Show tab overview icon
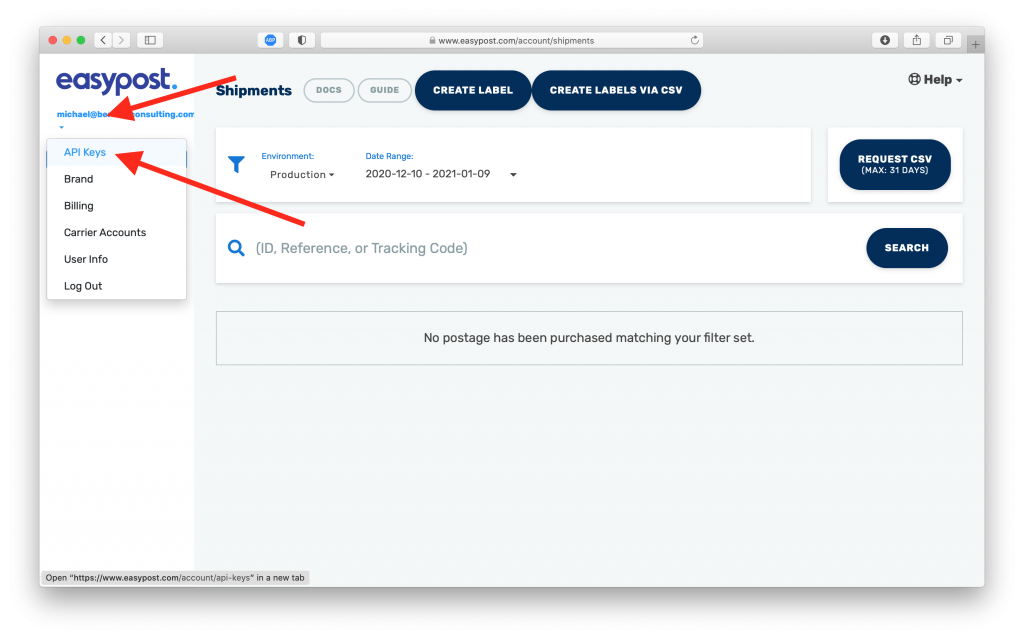This screenshot has width=1024, height=639. [948, 41]
